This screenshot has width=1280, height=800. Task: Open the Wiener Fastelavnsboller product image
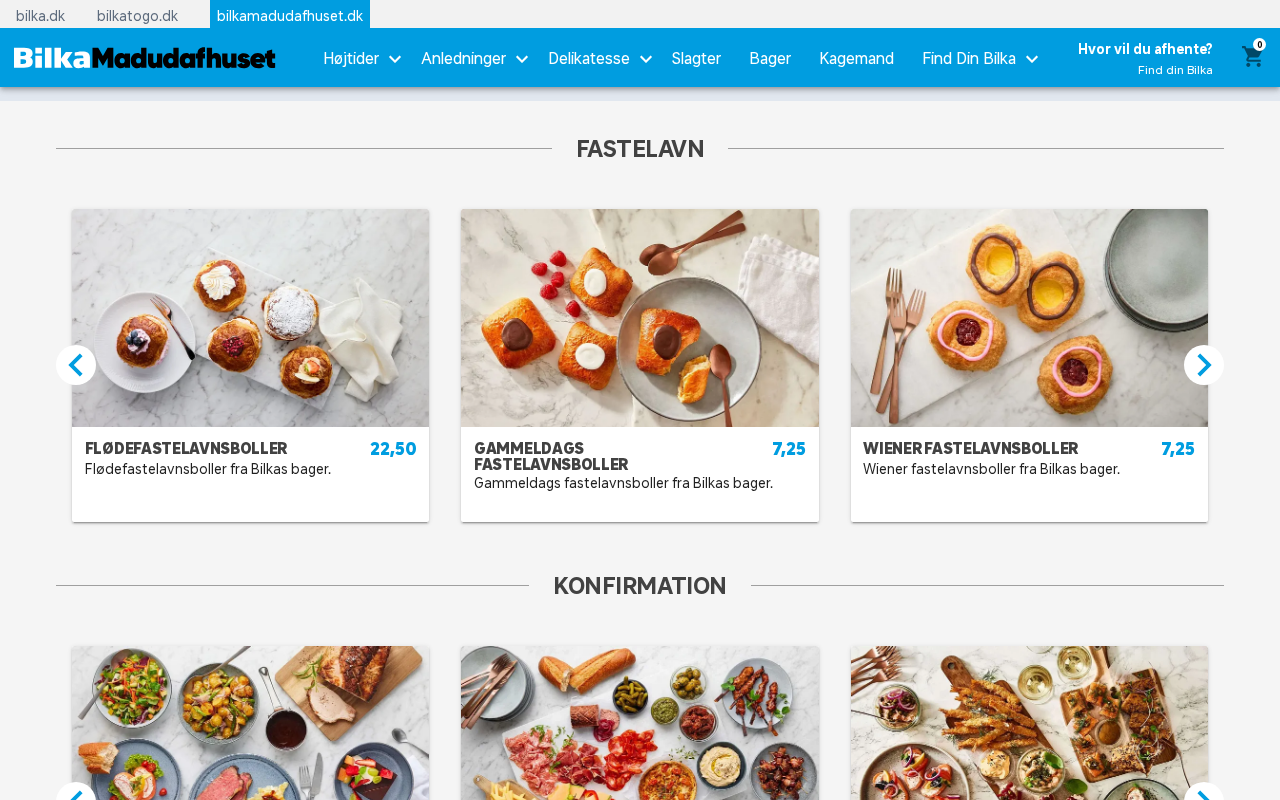coord(1029,318)
